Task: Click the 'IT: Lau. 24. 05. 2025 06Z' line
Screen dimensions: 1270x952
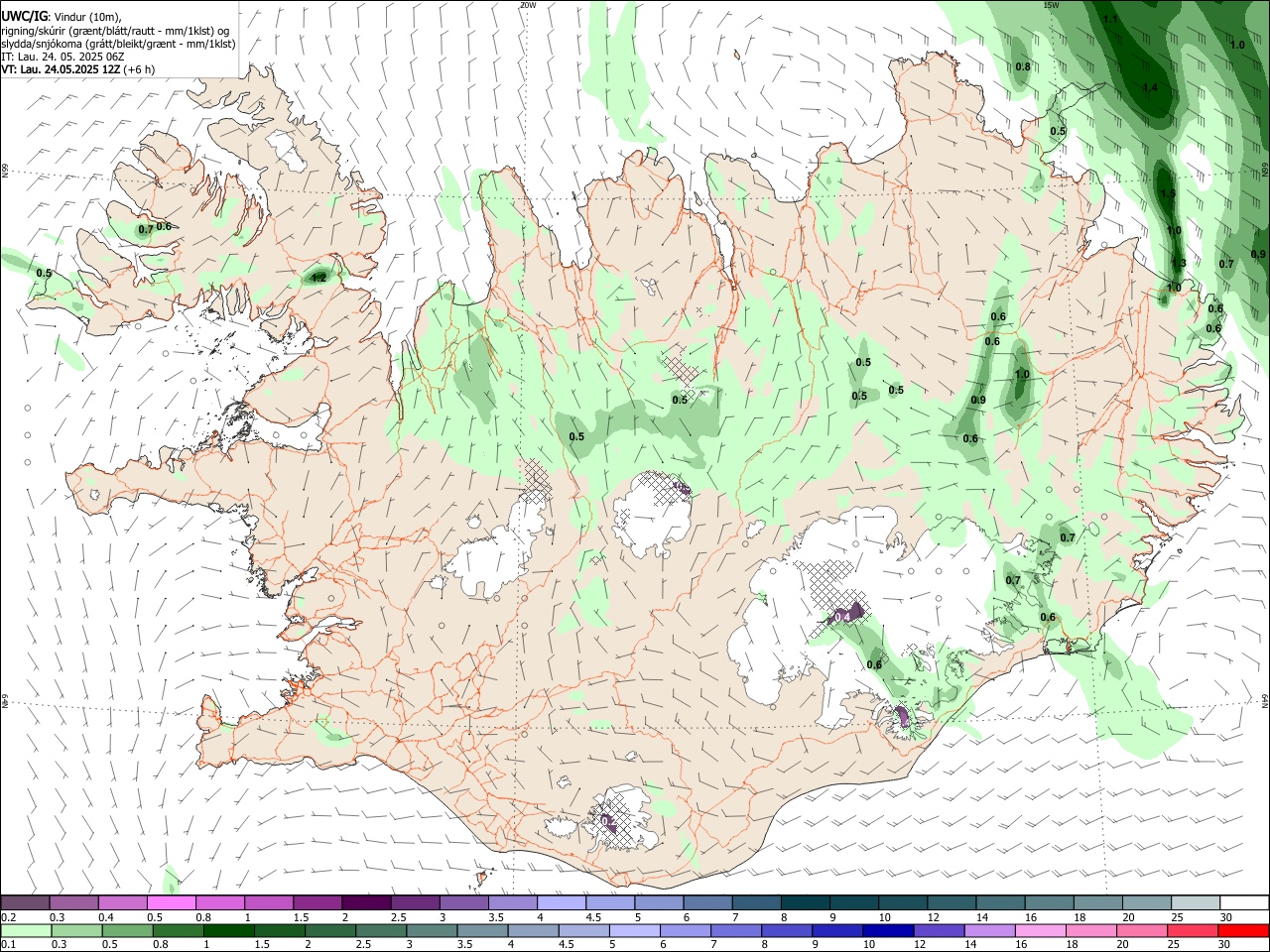Action: (x=63, y=57)
